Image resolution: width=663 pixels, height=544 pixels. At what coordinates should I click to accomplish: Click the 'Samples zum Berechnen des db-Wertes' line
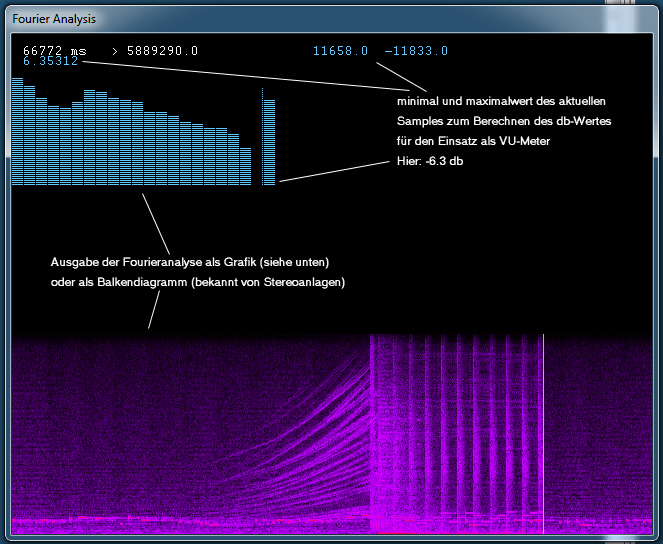click(504, 121)
